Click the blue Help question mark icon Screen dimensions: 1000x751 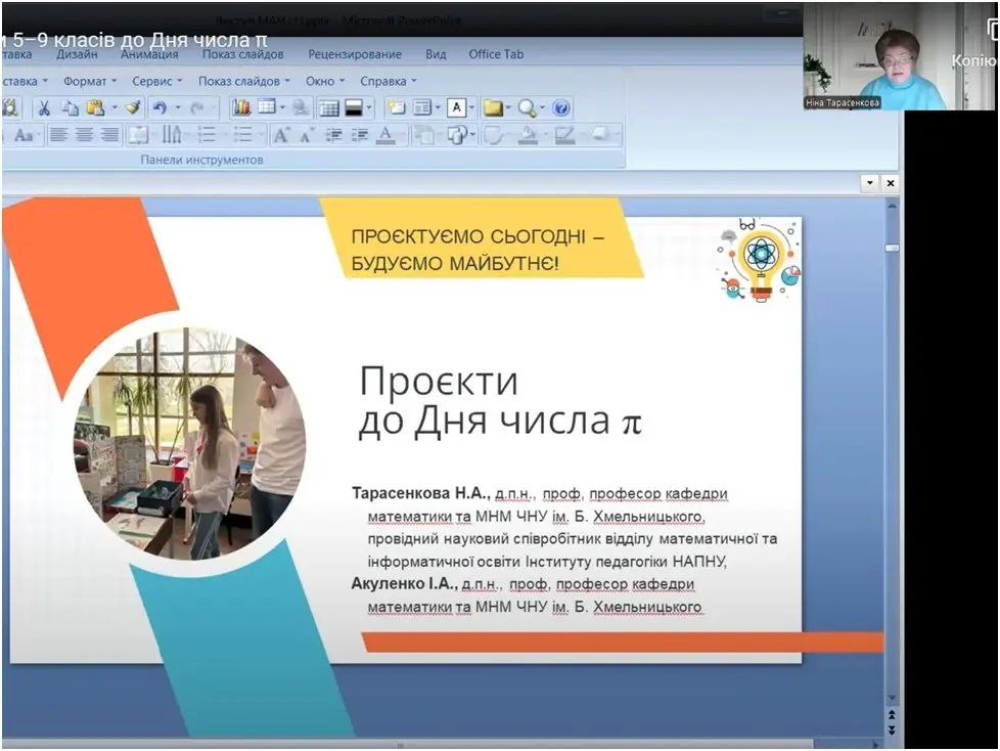[x=561, y=108]
